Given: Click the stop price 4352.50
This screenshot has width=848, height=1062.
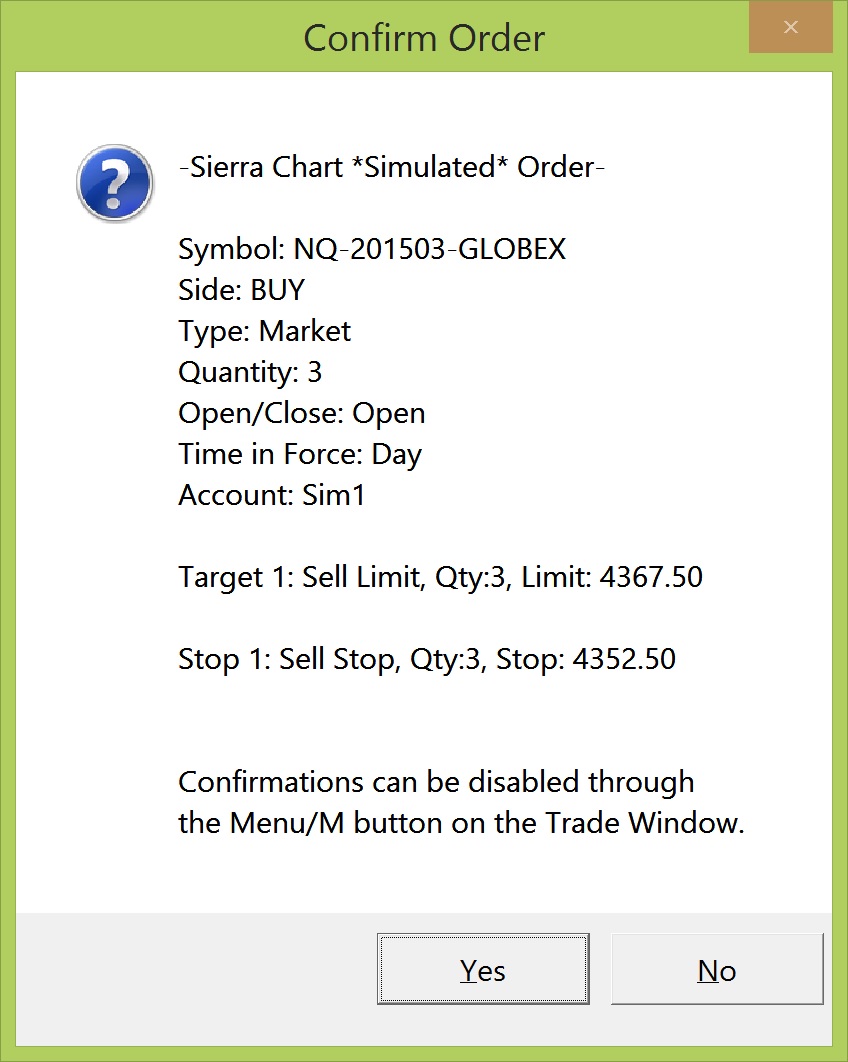Looking at the screenshot, I should tap(624, 659).
